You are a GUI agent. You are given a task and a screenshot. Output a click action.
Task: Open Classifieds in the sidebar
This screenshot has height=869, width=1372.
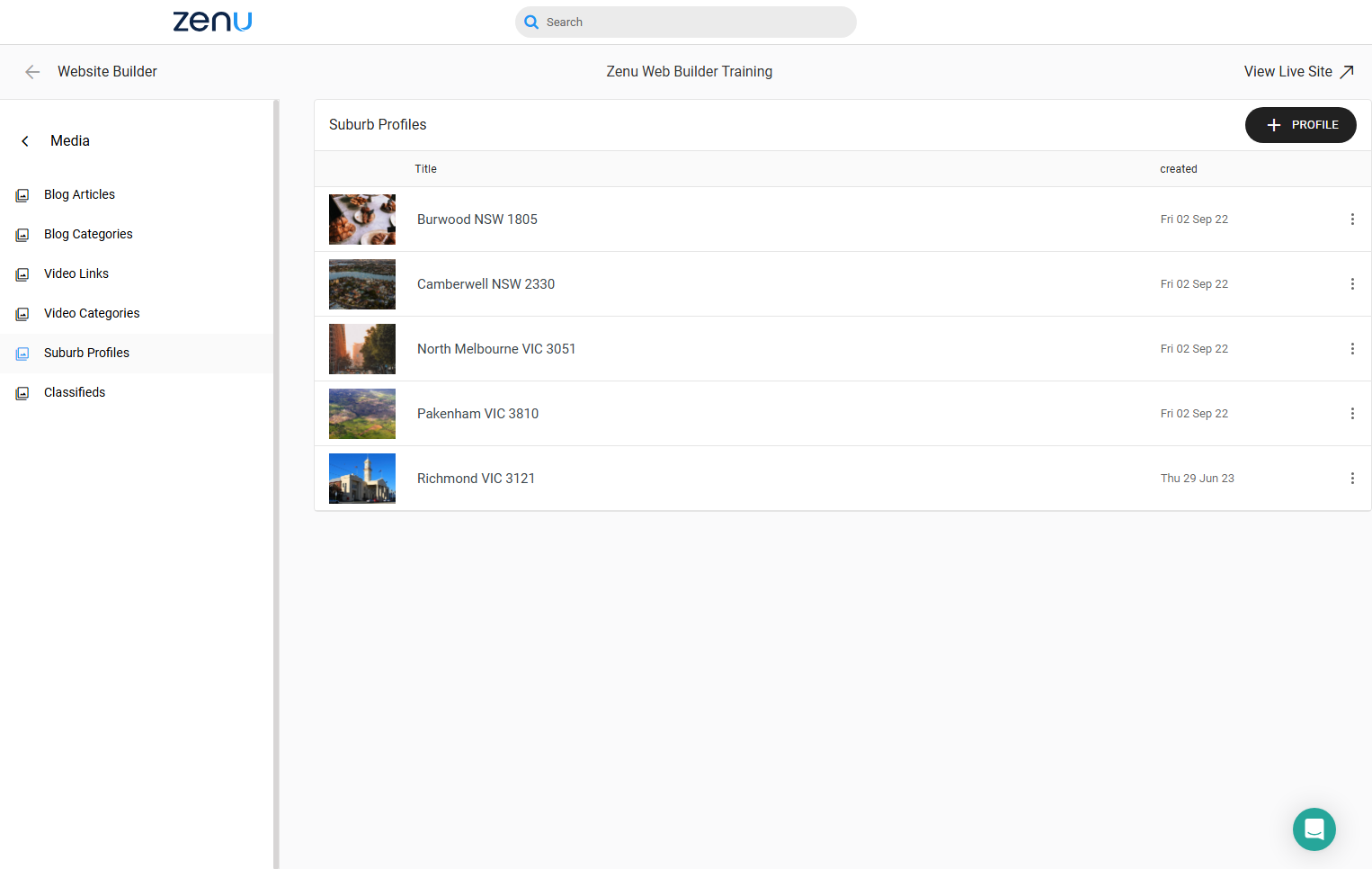click(137, 393)
